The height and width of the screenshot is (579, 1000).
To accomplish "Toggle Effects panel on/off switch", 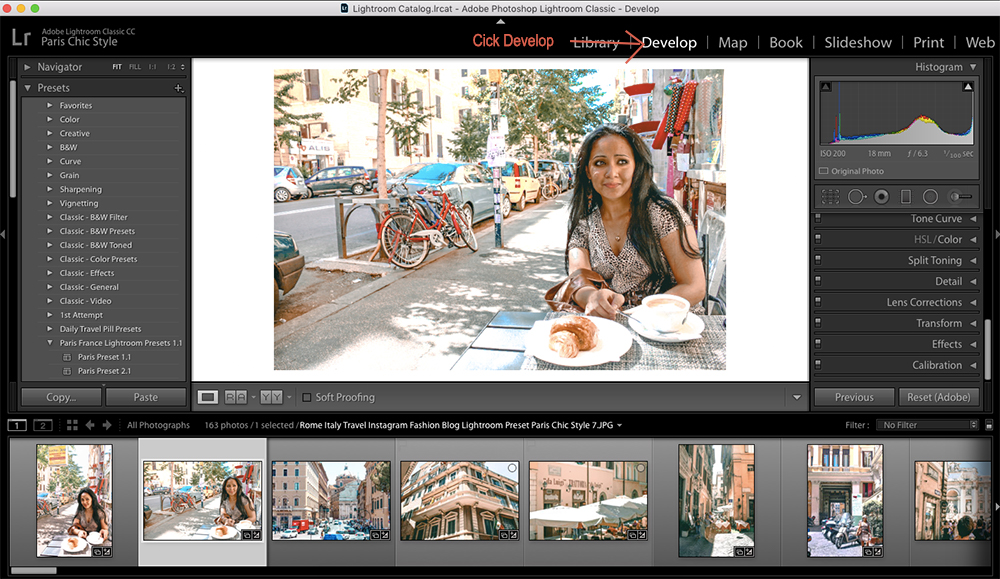I will 818,344.
